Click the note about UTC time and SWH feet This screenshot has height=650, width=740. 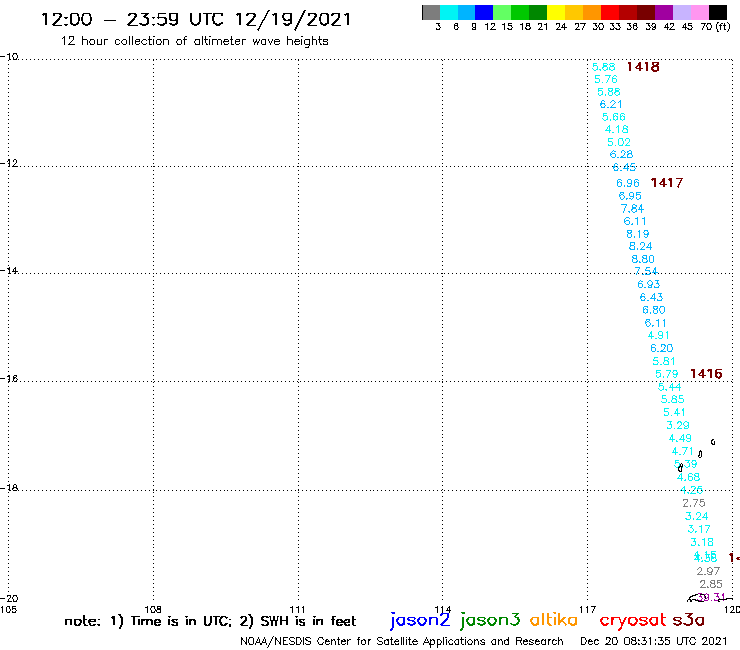coord(210,621)
